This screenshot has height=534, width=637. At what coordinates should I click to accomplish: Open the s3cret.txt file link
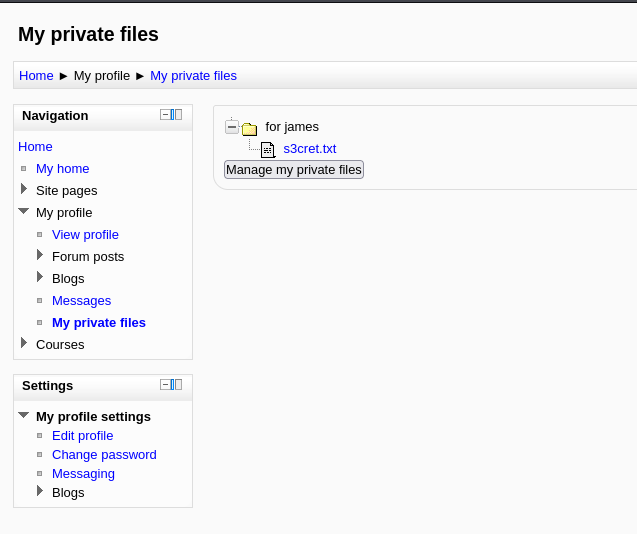coord(309,149)
